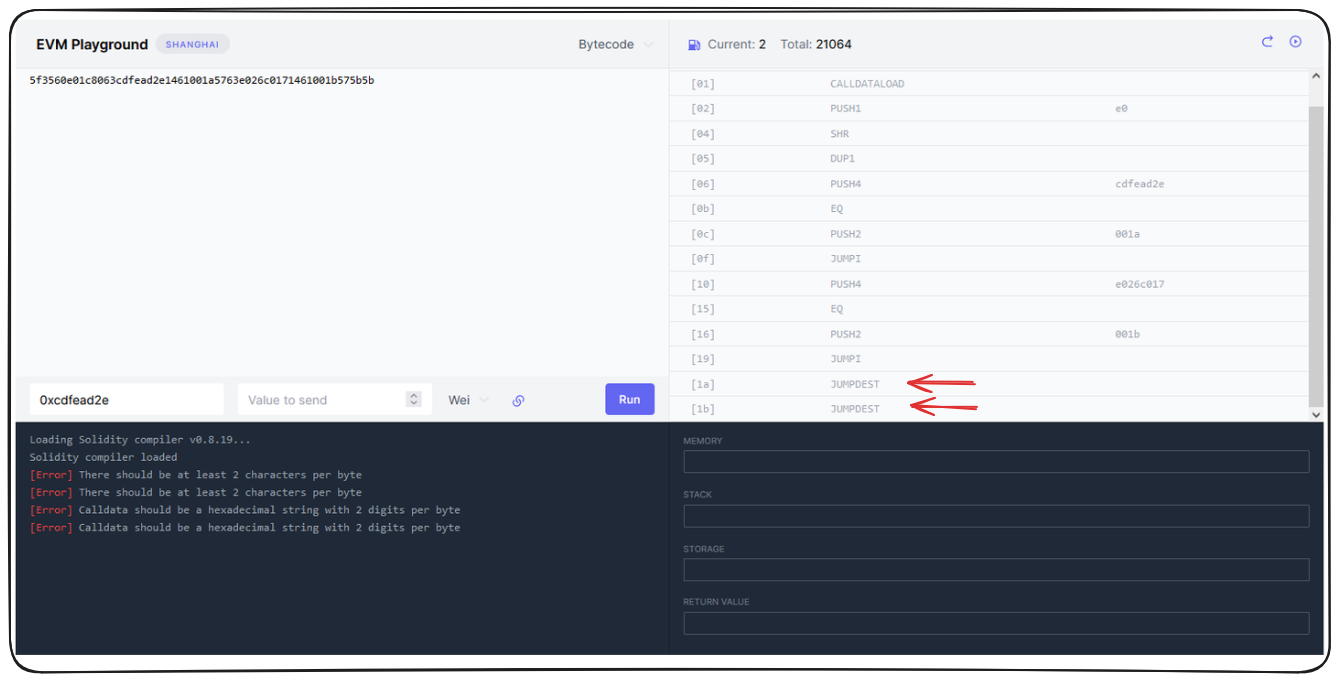Select the CALLDATALOAD instruction row
The image size is (1339, 682).
866,84
